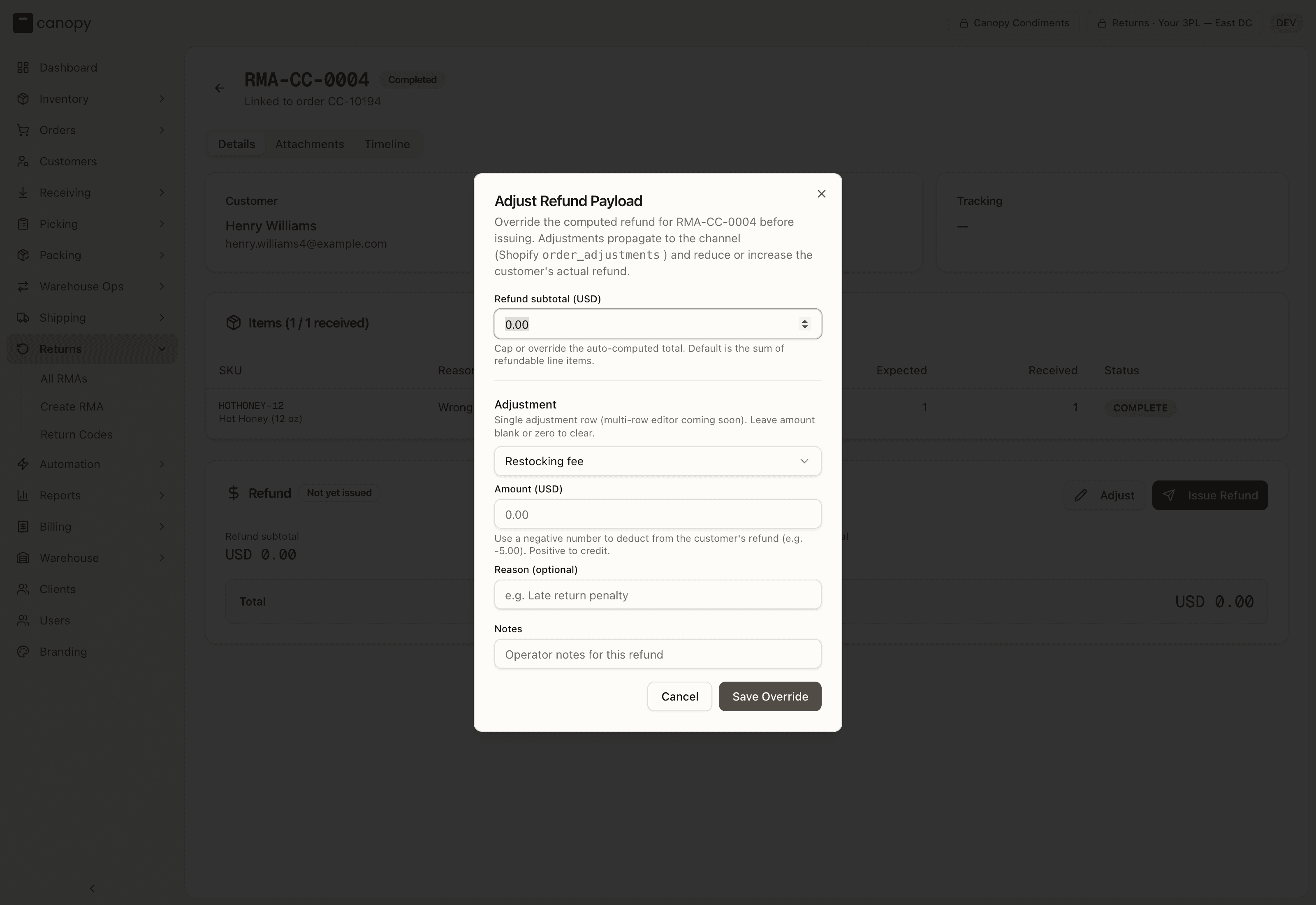Click the Picking clipboard icon
The width and height of the screenshot is (1316, 905).
23,224
